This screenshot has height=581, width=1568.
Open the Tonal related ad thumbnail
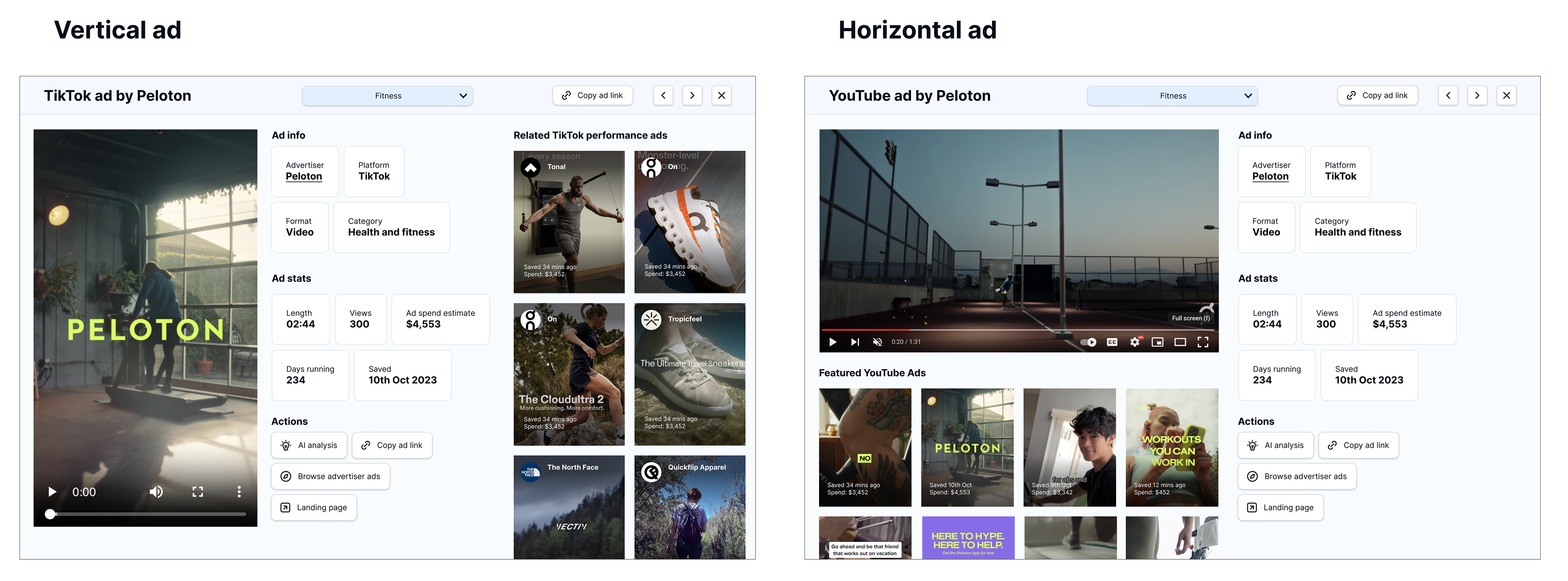[x=569, y=222]
